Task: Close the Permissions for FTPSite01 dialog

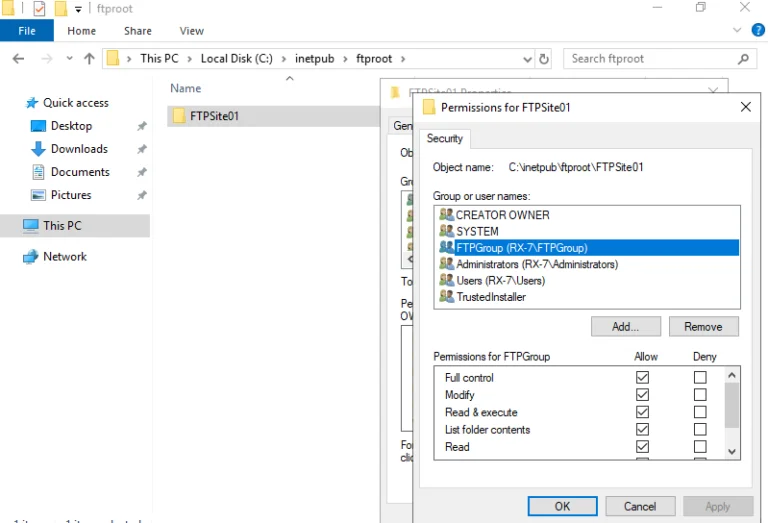Action: point(745,107)
